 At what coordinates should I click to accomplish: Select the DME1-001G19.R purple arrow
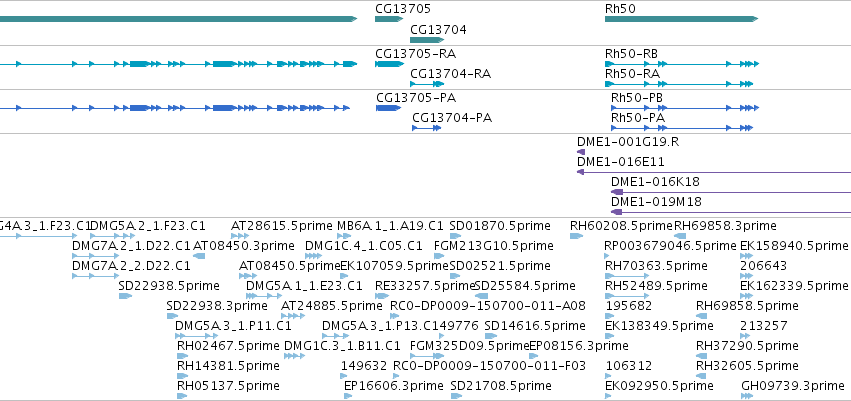click(x=581, y=152)
